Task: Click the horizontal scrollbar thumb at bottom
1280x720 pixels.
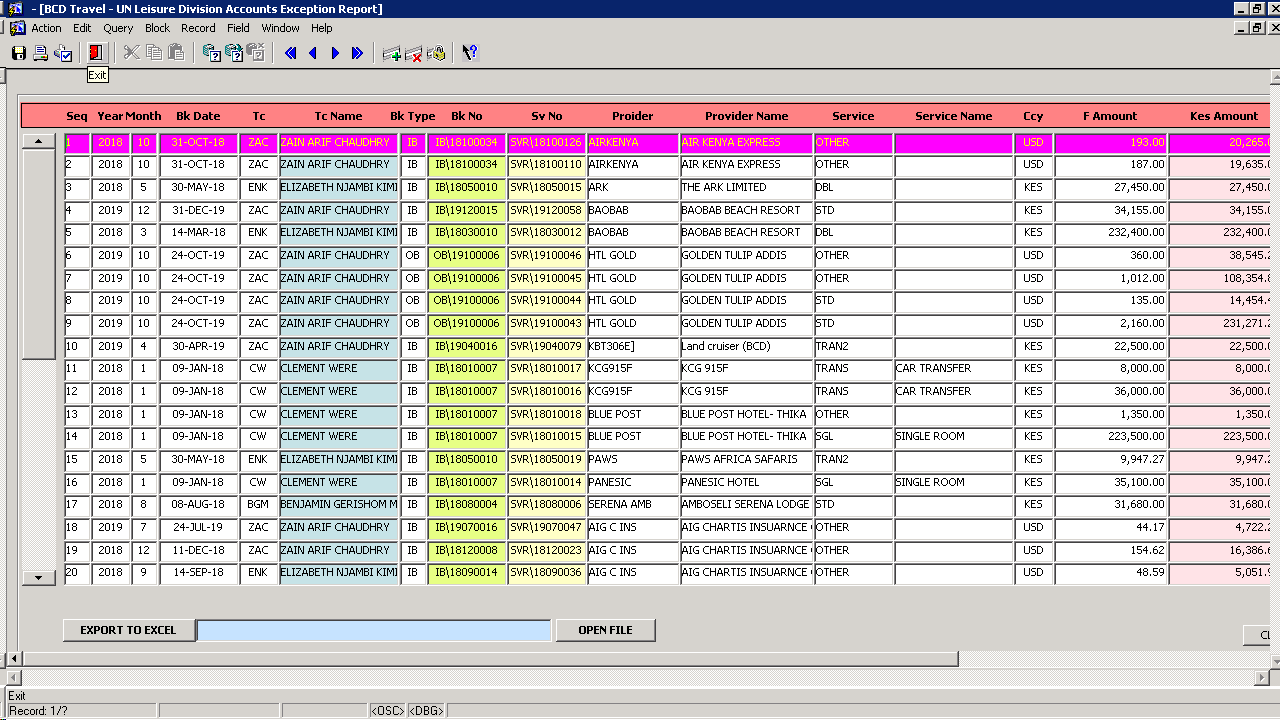Action: click(x=491, y=659)
